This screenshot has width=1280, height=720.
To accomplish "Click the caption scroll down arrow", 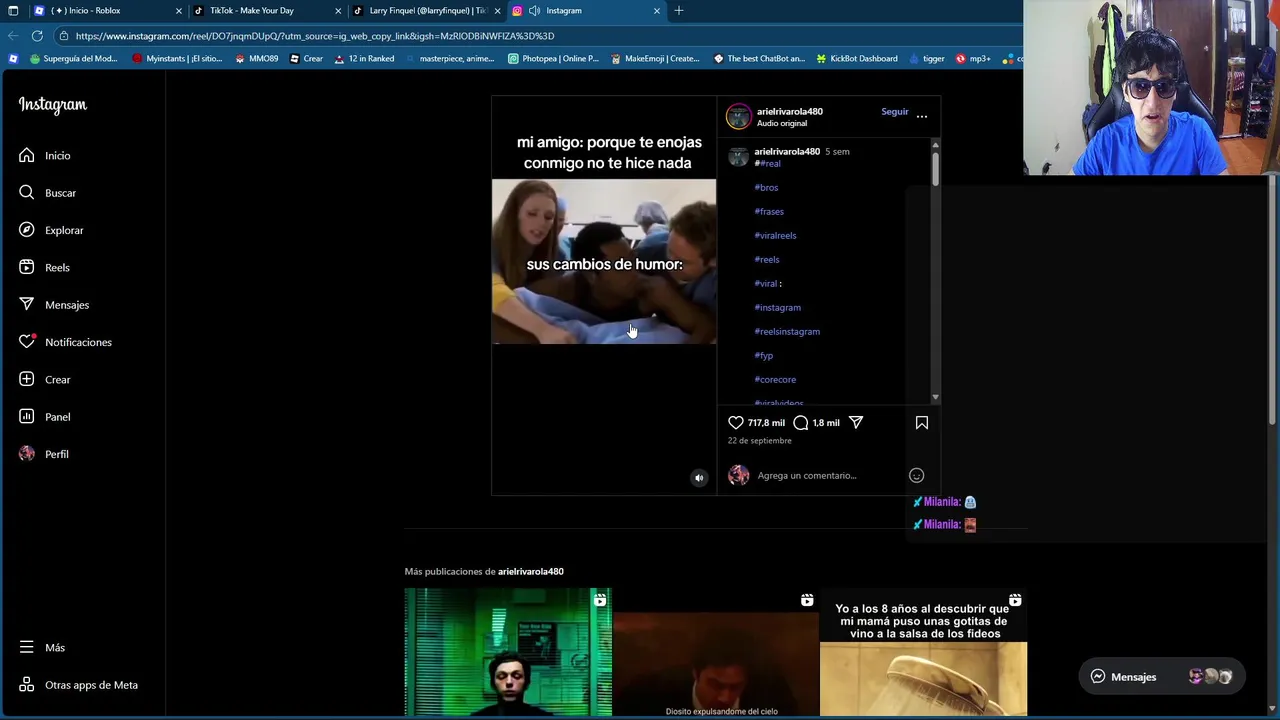I will [x=935, y=398].
